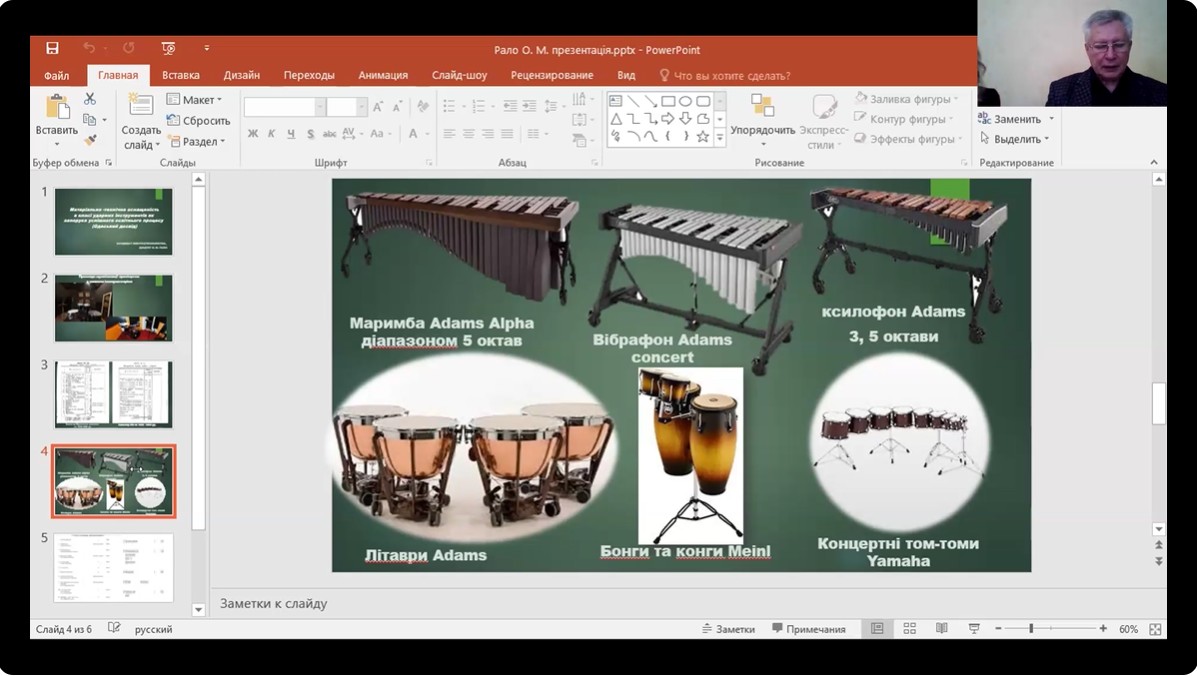Switch to slide sorter view in status bar

909,629
